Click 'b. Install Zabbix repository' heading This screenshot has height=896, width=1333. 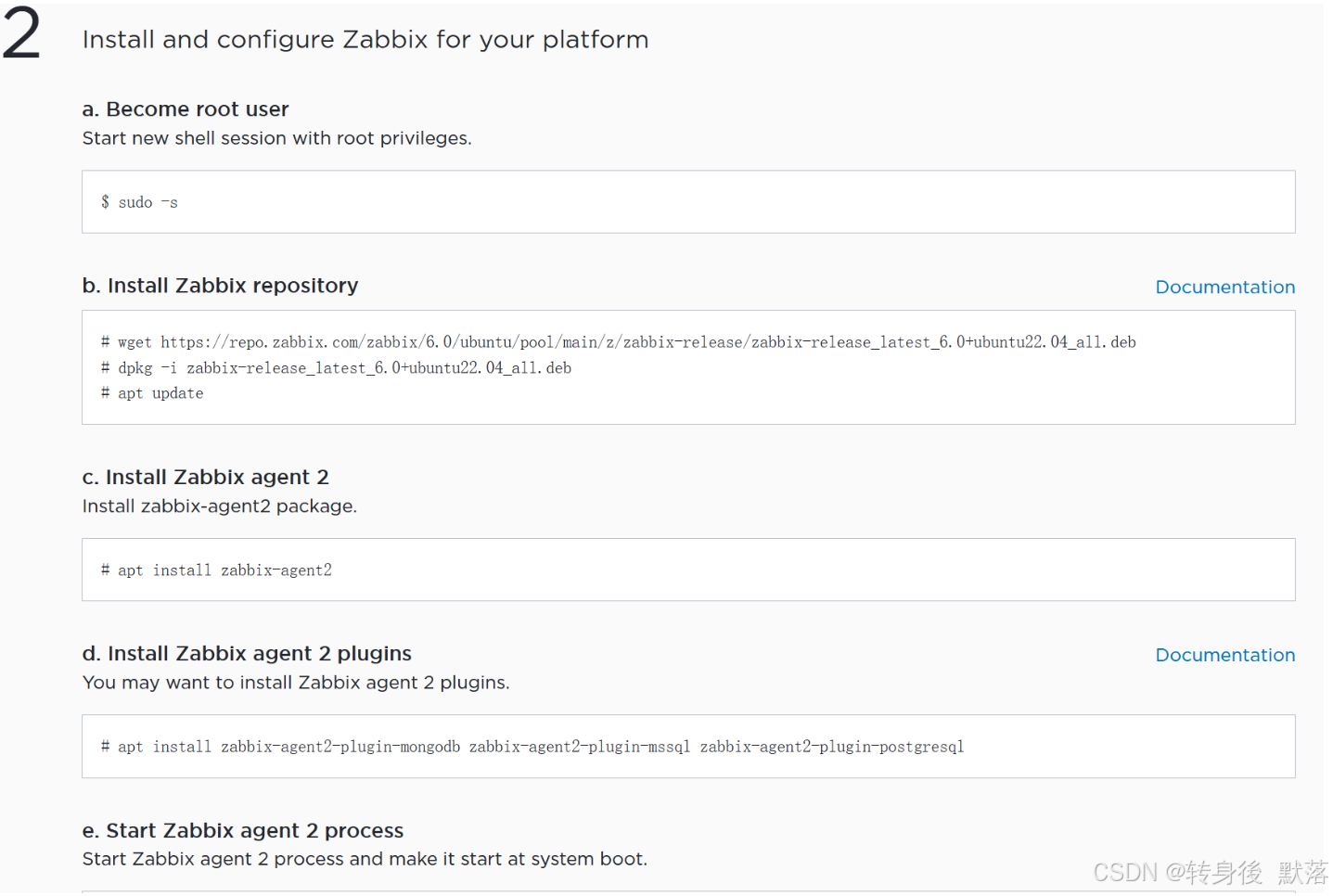point(220,286)
